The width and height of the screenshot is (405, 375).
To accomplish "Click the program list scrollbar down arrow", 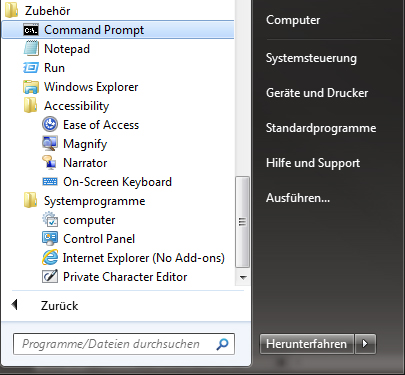I will click(x=243, y=278).
